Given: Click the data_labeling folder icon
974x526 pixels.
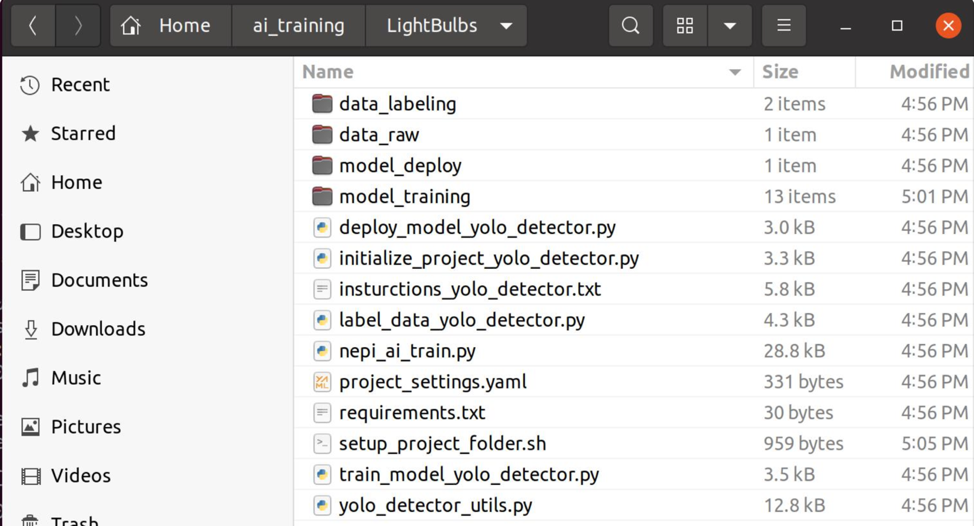Looking at the screenshot, I should click(x=322, y=104).
